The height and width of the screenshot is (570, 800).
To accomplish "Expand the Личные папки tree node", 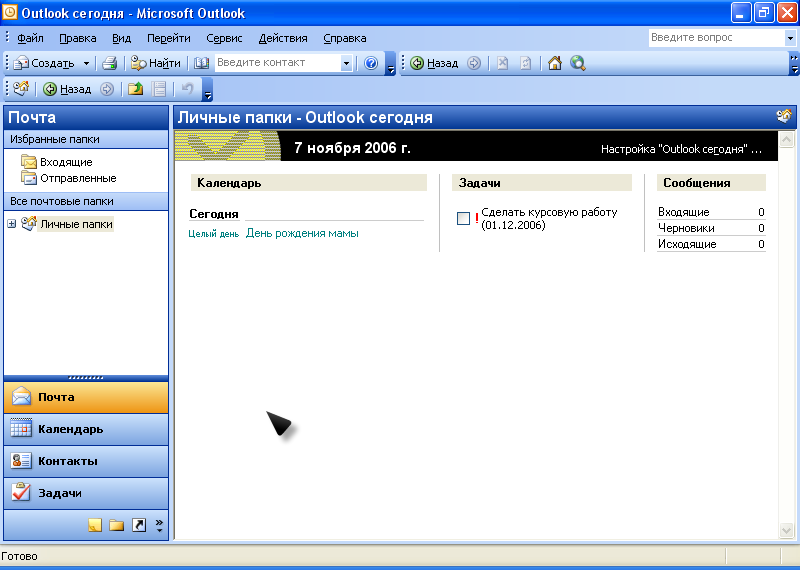I will pyautogui.click(x=12, y=224).
